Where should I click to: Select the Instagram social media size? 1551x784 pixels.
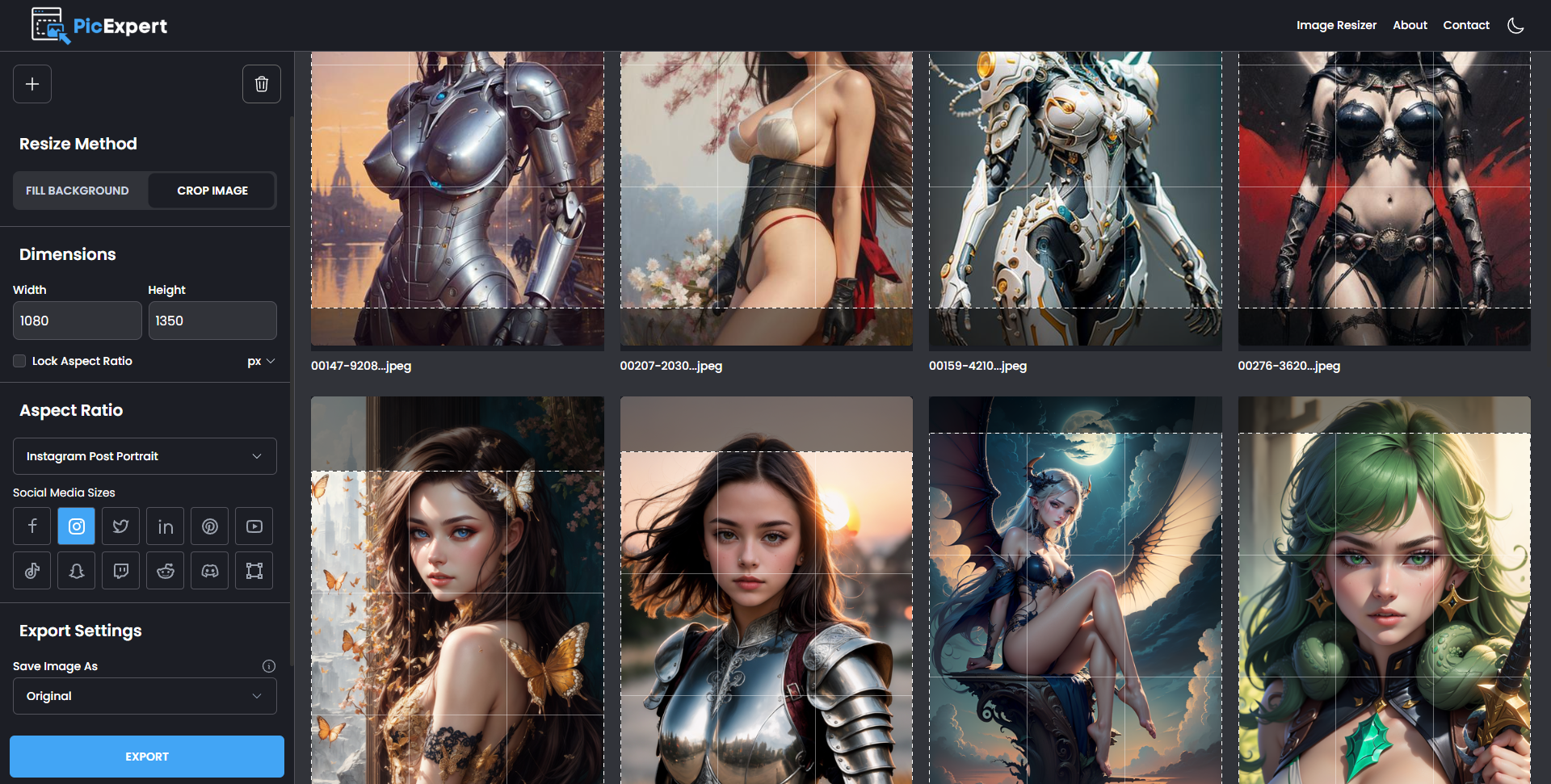click(x=77, y=526)
